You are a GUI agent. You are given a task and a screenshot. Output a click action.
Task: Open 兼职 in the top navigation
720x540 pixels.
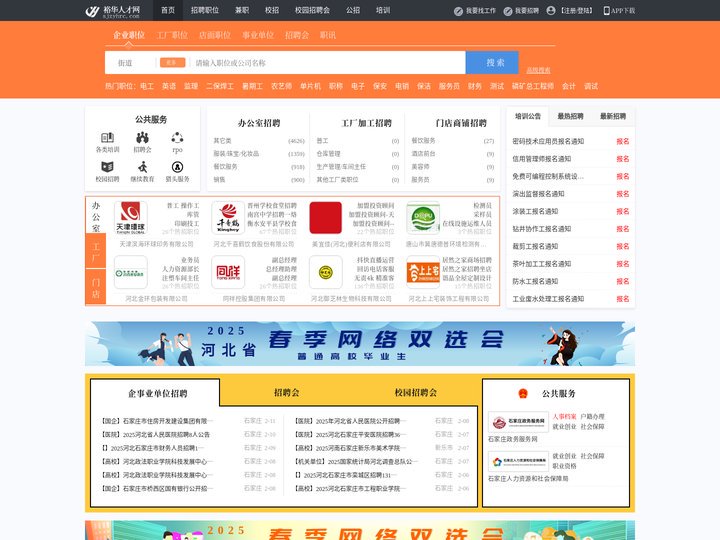click(242, 10)
